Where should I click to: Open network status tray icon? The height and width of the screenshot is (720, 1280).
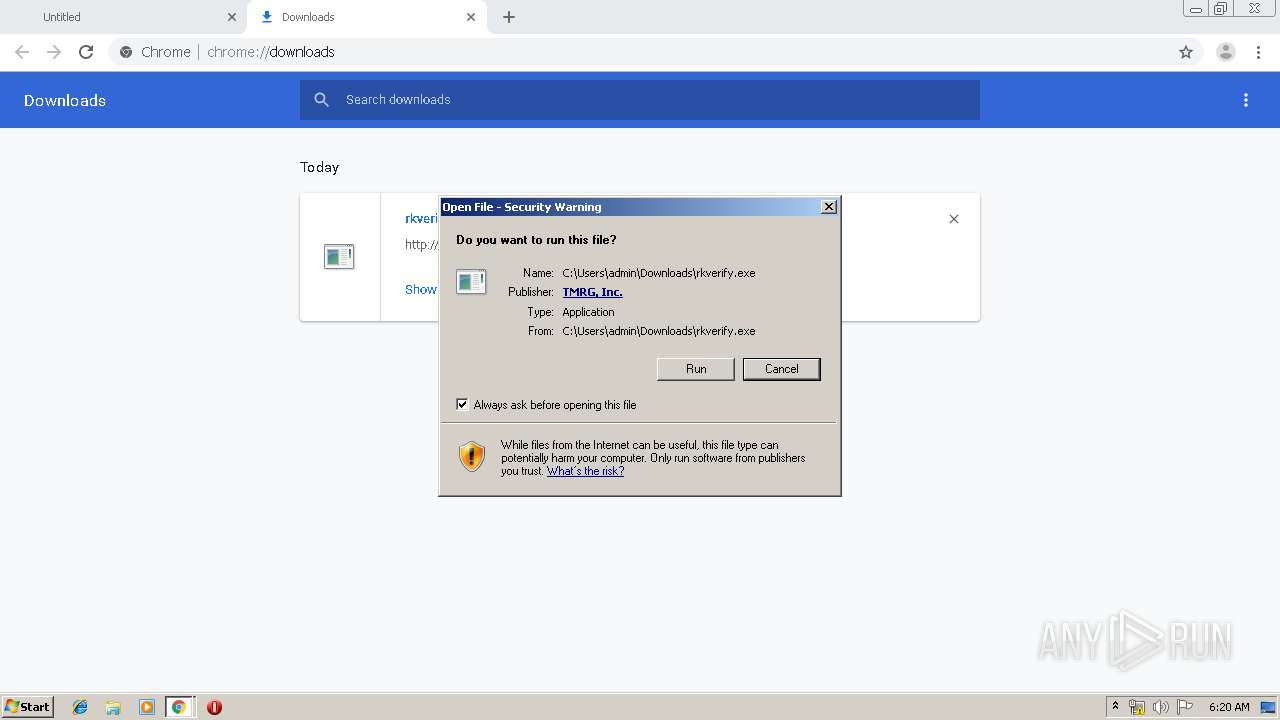pyautogui.click(x=1137, y=707)
